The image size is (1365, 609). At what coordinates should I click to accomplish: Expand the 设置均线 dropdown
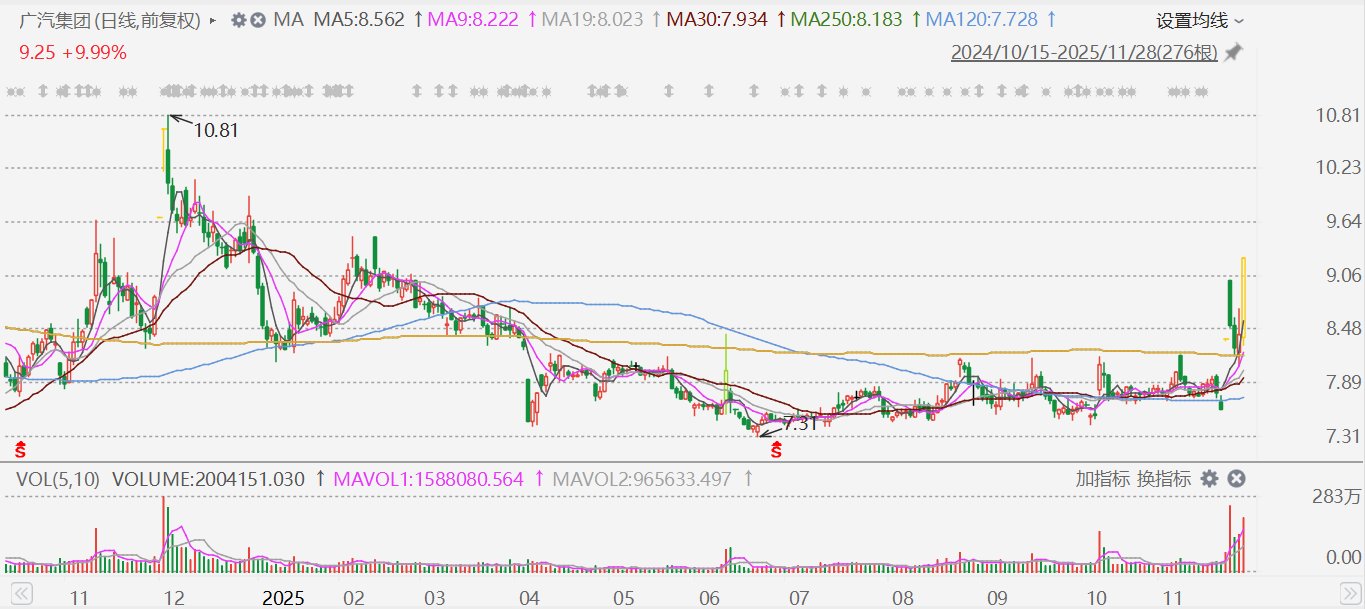tap(1200, 20)
